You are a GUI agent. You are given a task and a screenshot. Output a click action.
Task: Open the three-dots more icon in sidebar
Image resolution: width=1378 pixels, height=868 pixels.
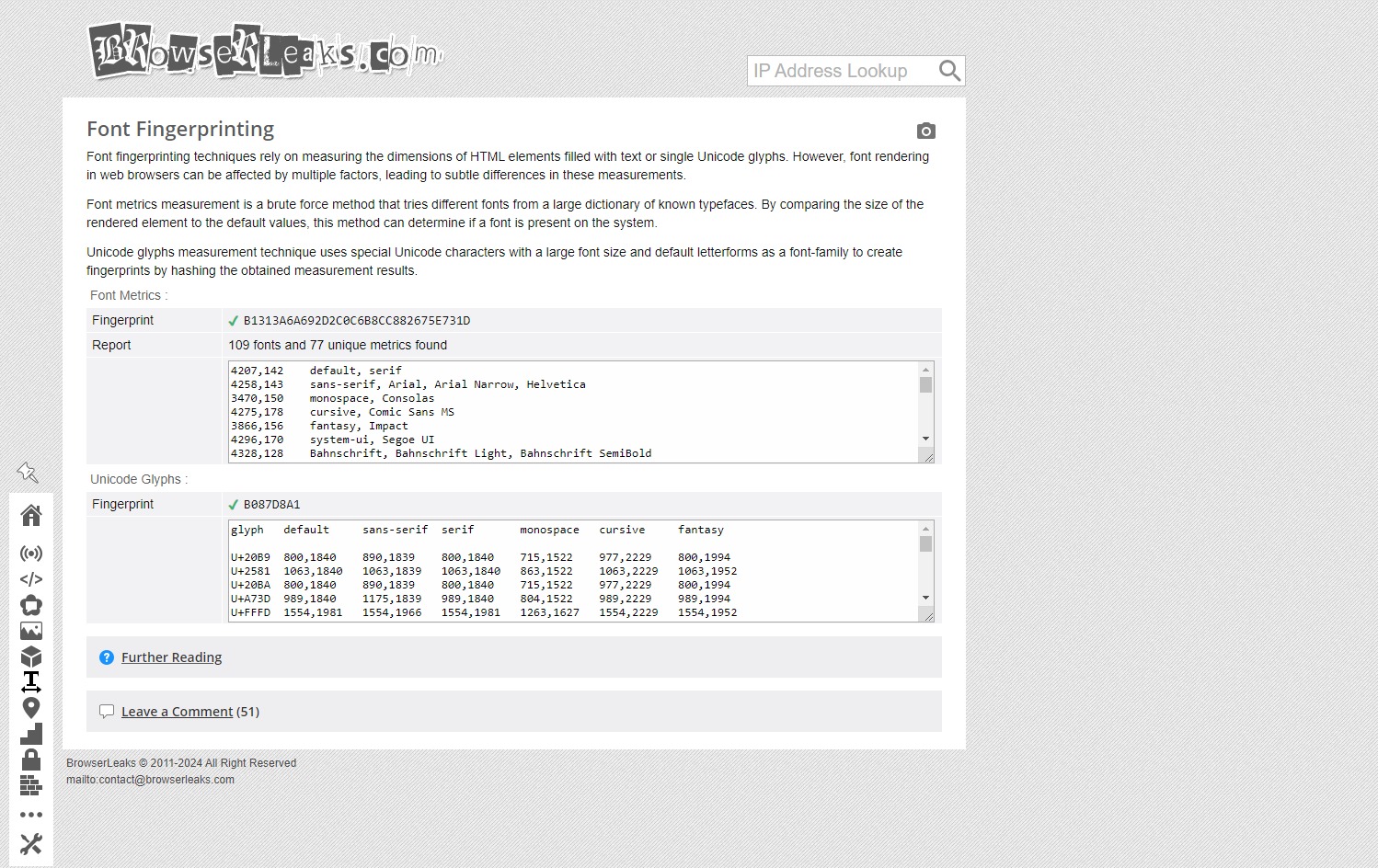[x=31, y=815]
